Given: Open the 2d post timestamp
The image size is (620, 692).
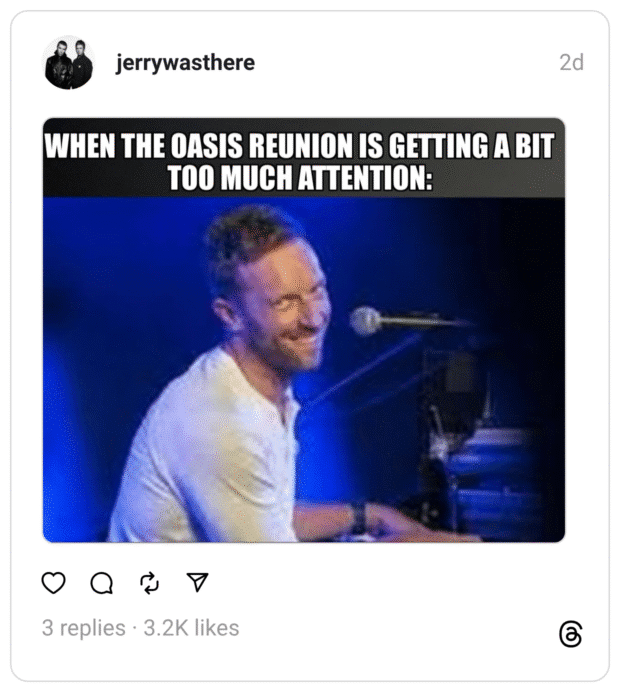Looking at the screenshot, I should (571, 63).
